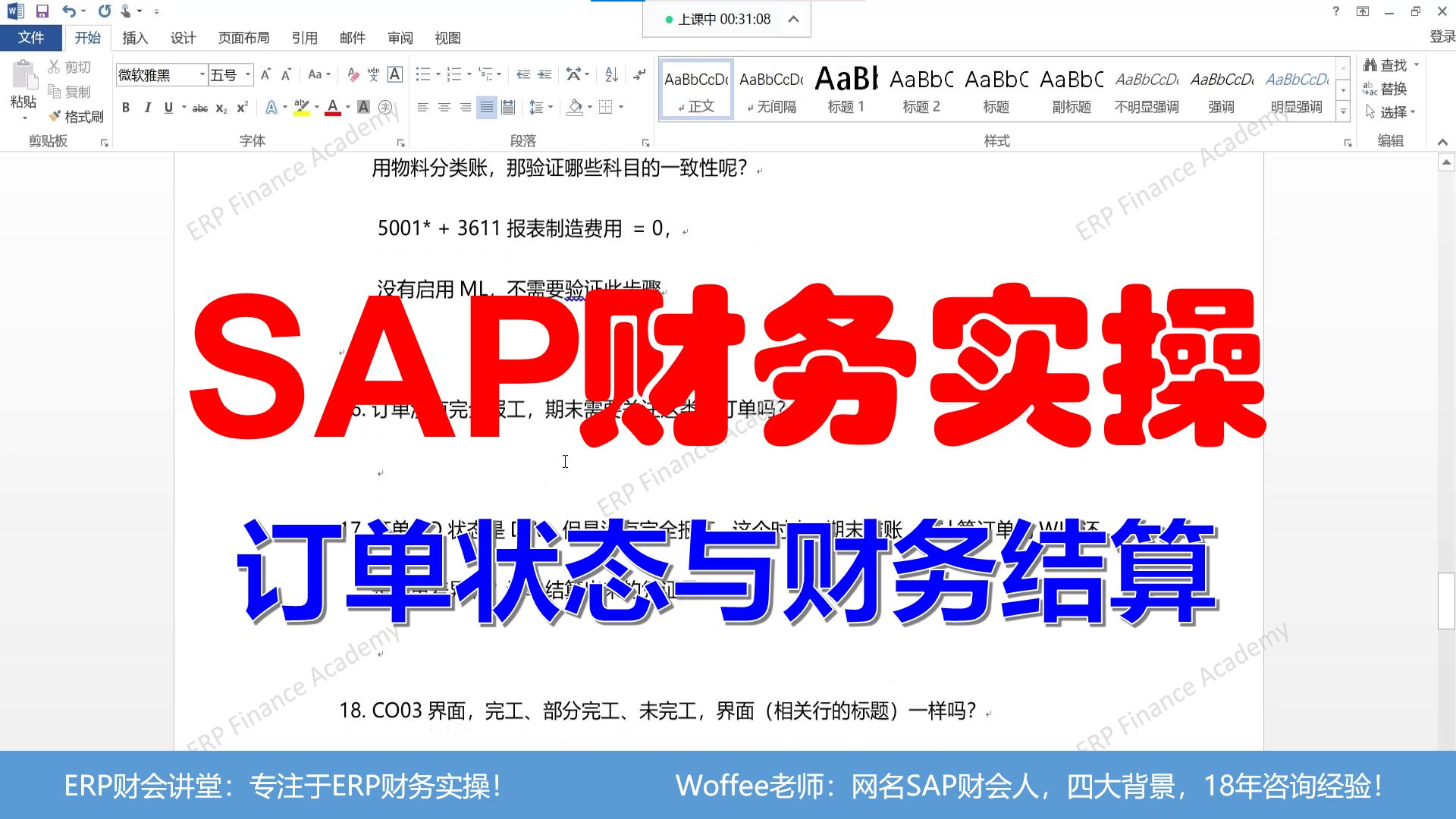The height and width of the screenshot is (819, 1456).
Task: Open the Select (选择) dropdown
Action: [1390, 112]
